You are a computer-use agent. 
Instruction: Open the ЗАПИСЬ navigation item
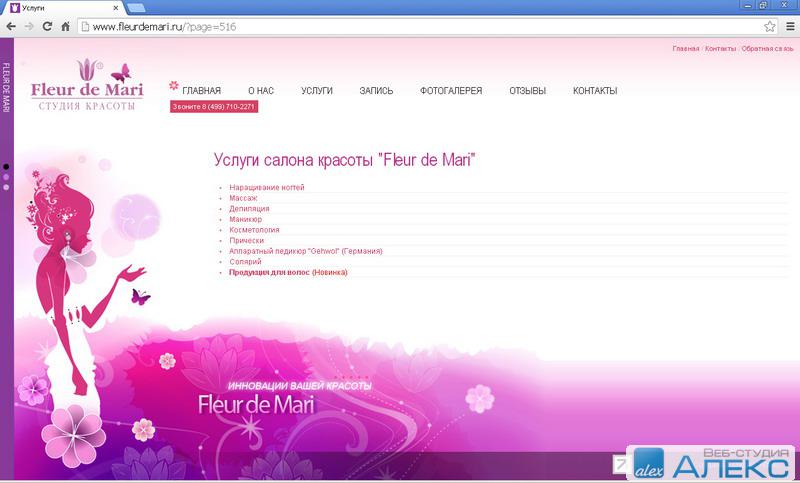[376, 91]
